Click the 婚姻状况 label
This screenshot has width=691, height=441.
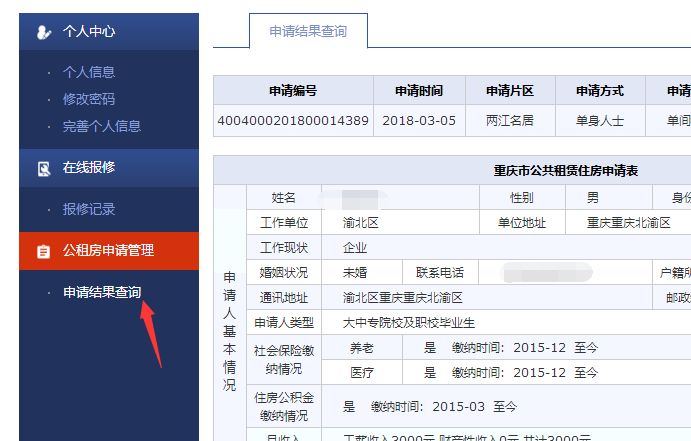tap(284, 273)
